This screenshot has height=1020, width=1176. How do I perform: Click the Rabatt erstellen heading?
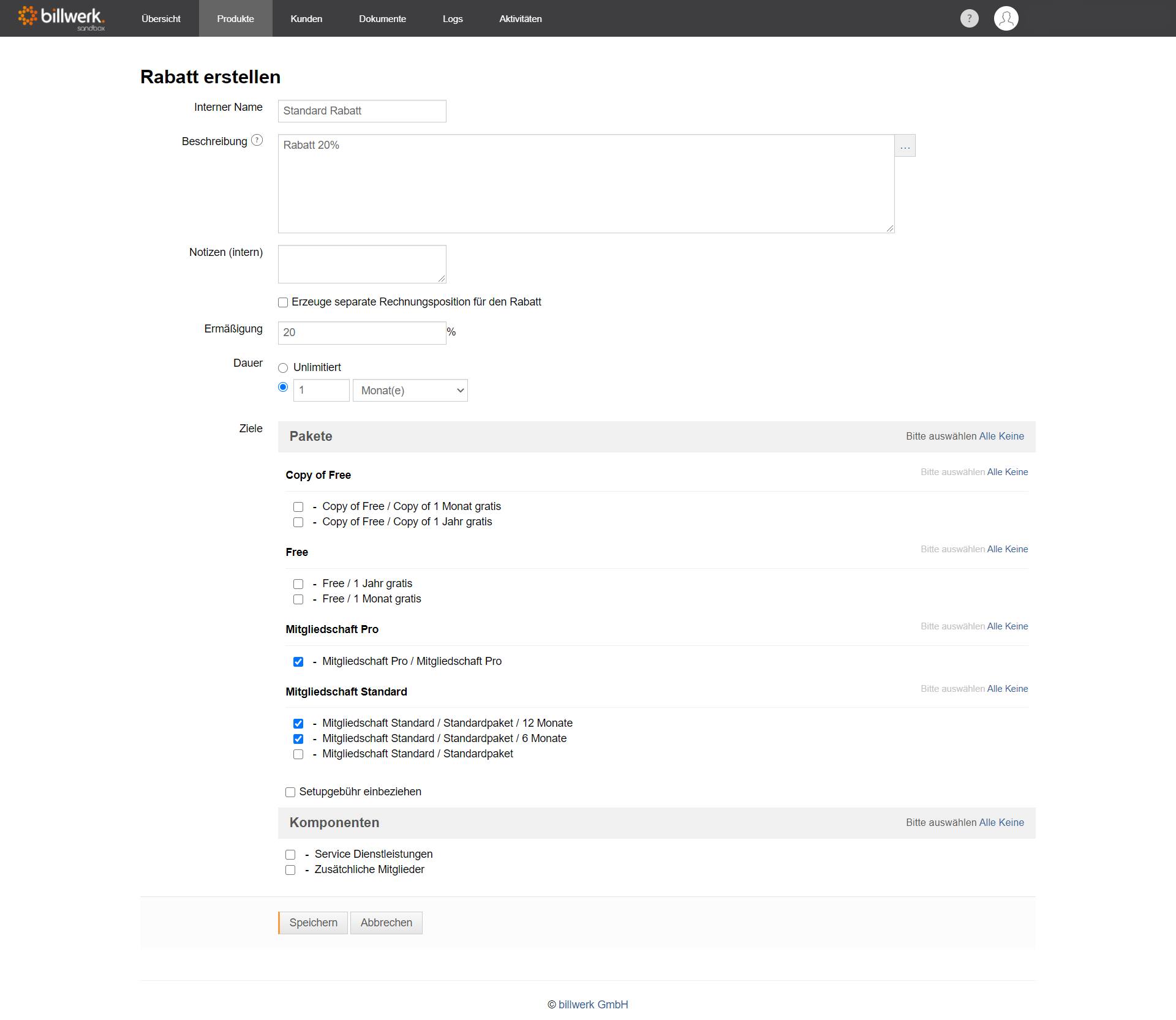tap(210, 77)
